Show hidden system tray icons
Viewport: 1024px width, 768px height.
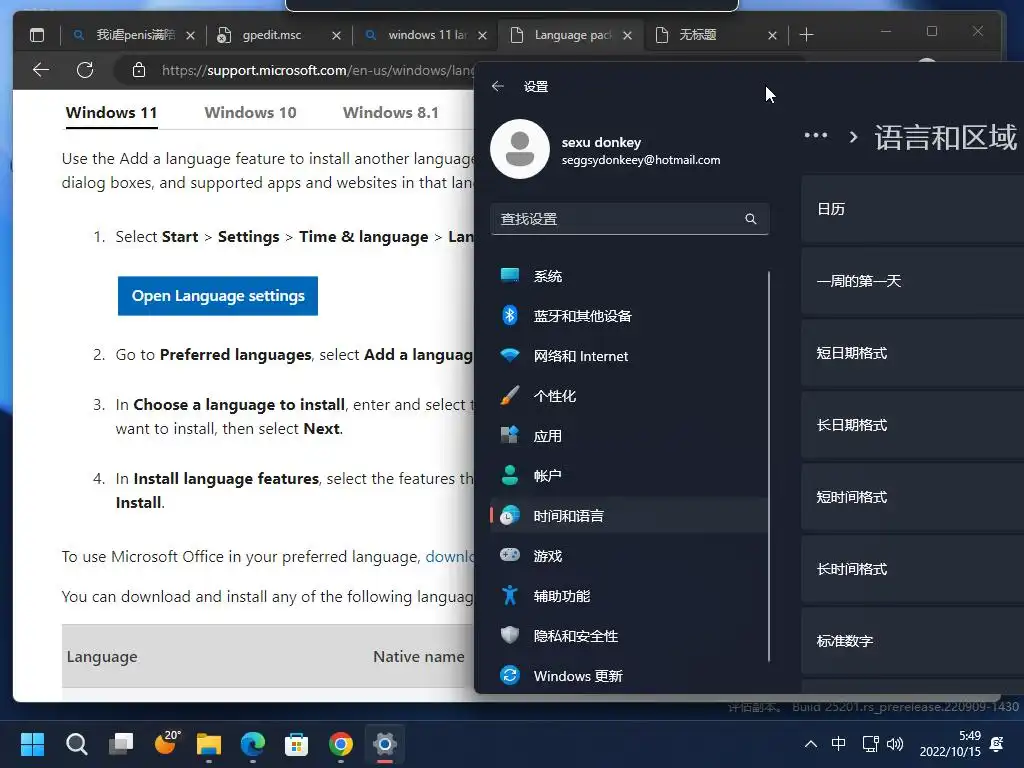click(810, 744)
